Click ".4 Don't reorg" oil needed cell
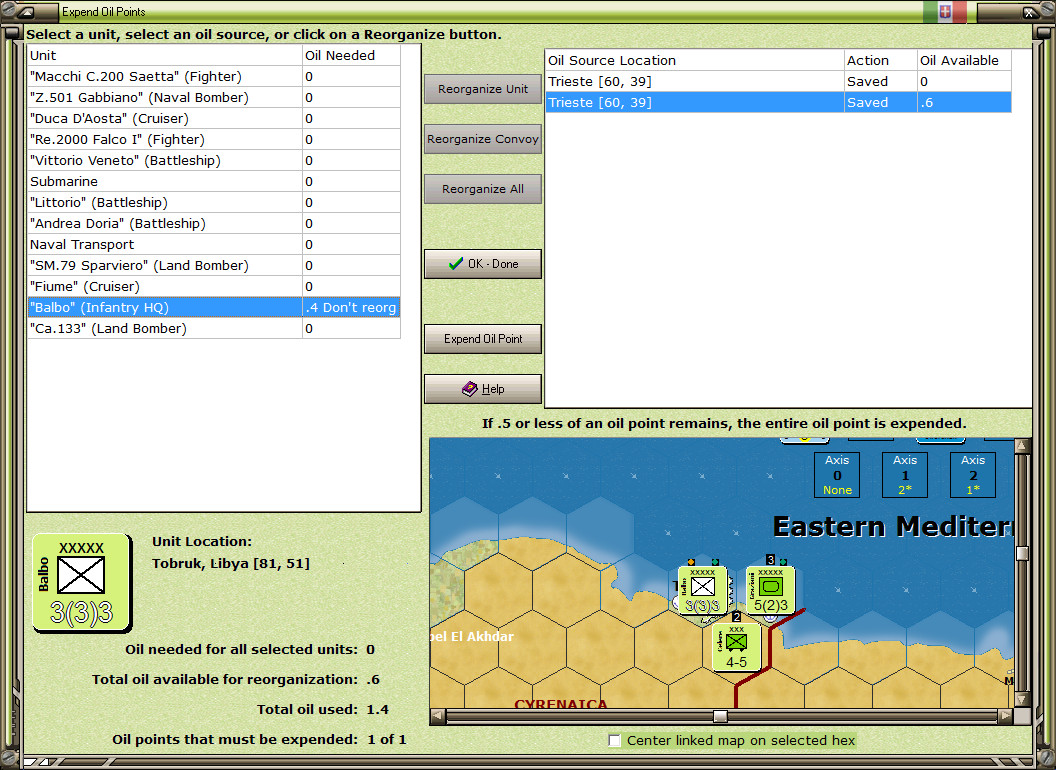This screenshot has height=770, width=1056. [351, 307]
